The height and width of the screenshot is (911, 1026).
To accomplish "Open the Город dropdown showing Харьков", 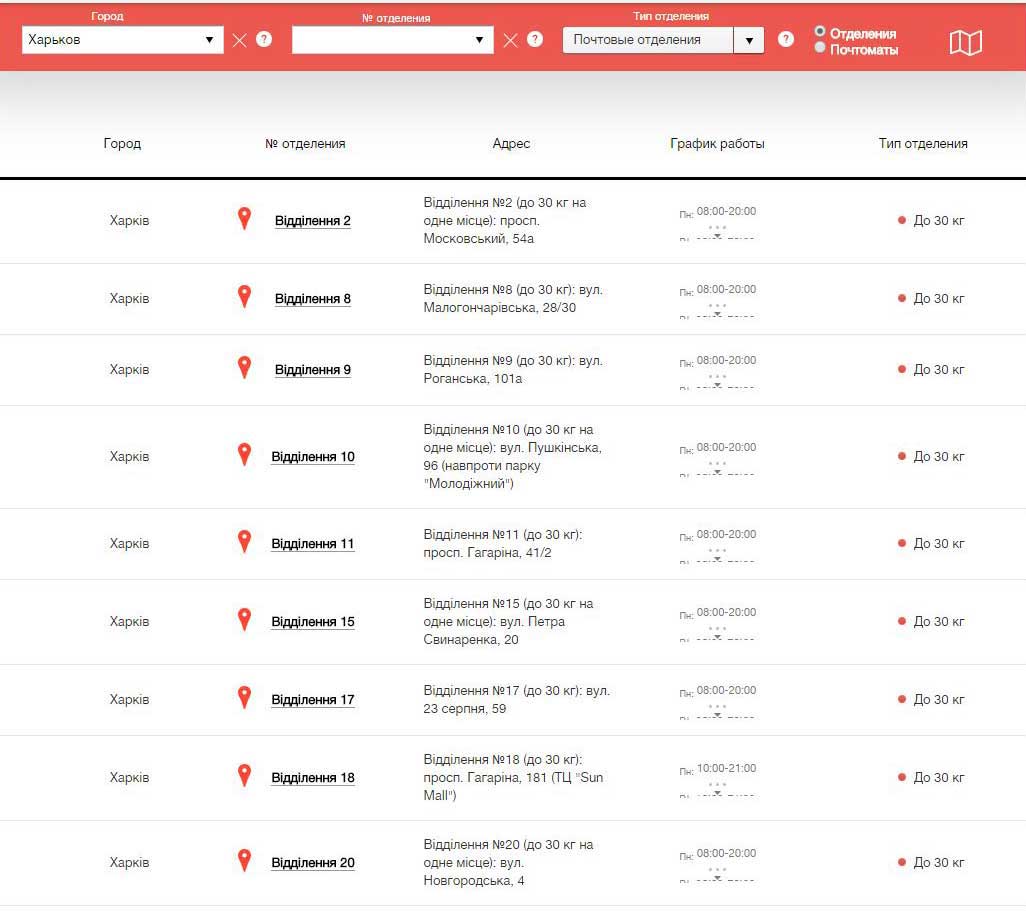I will point(122,40).
